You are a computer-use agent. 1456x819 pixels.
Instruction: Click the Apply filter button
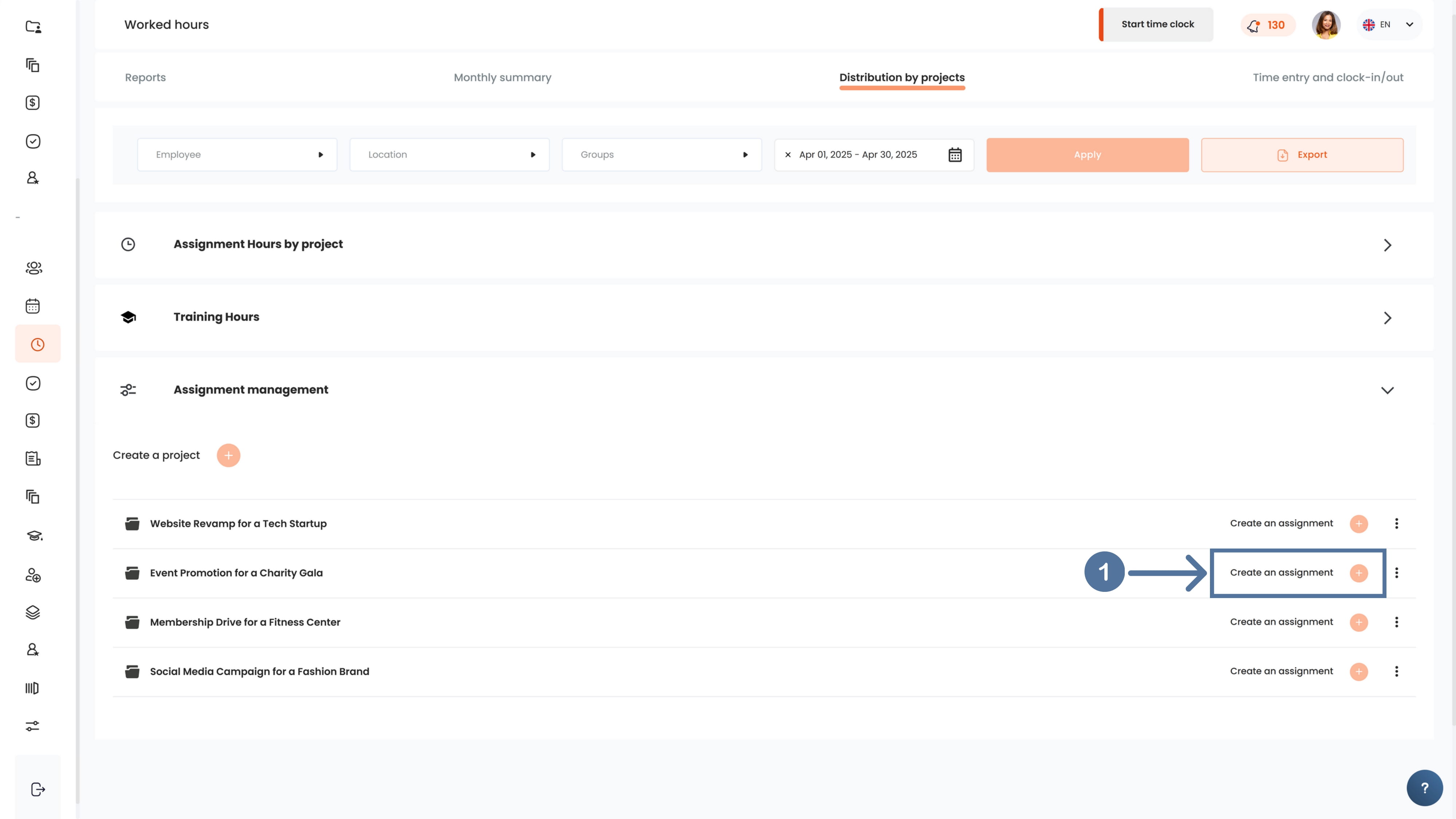[1088, 155]
